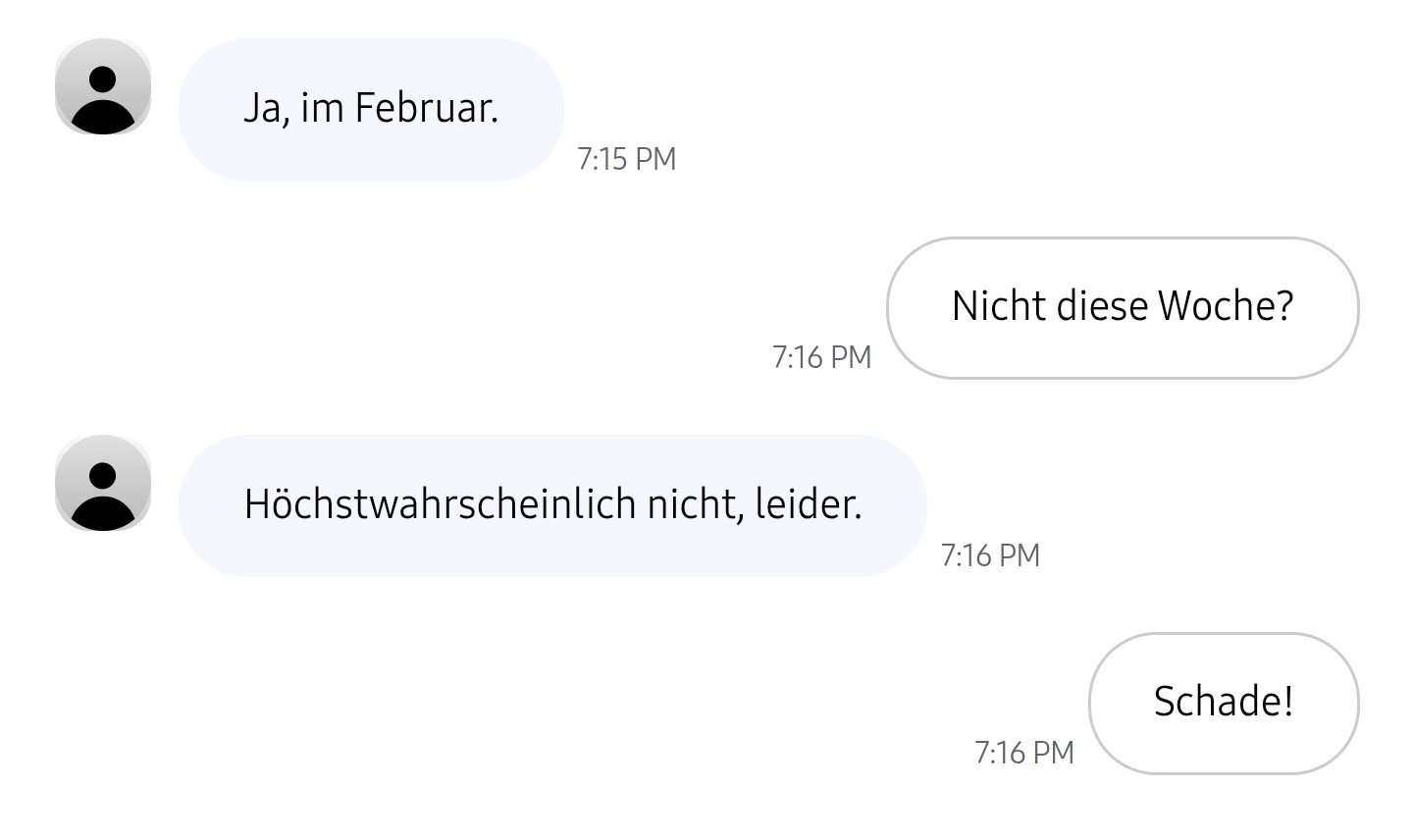The width and height of the screenshot is (1413, 840).
Task: Click the word "Februar." in first message
Action: [426, 108]
